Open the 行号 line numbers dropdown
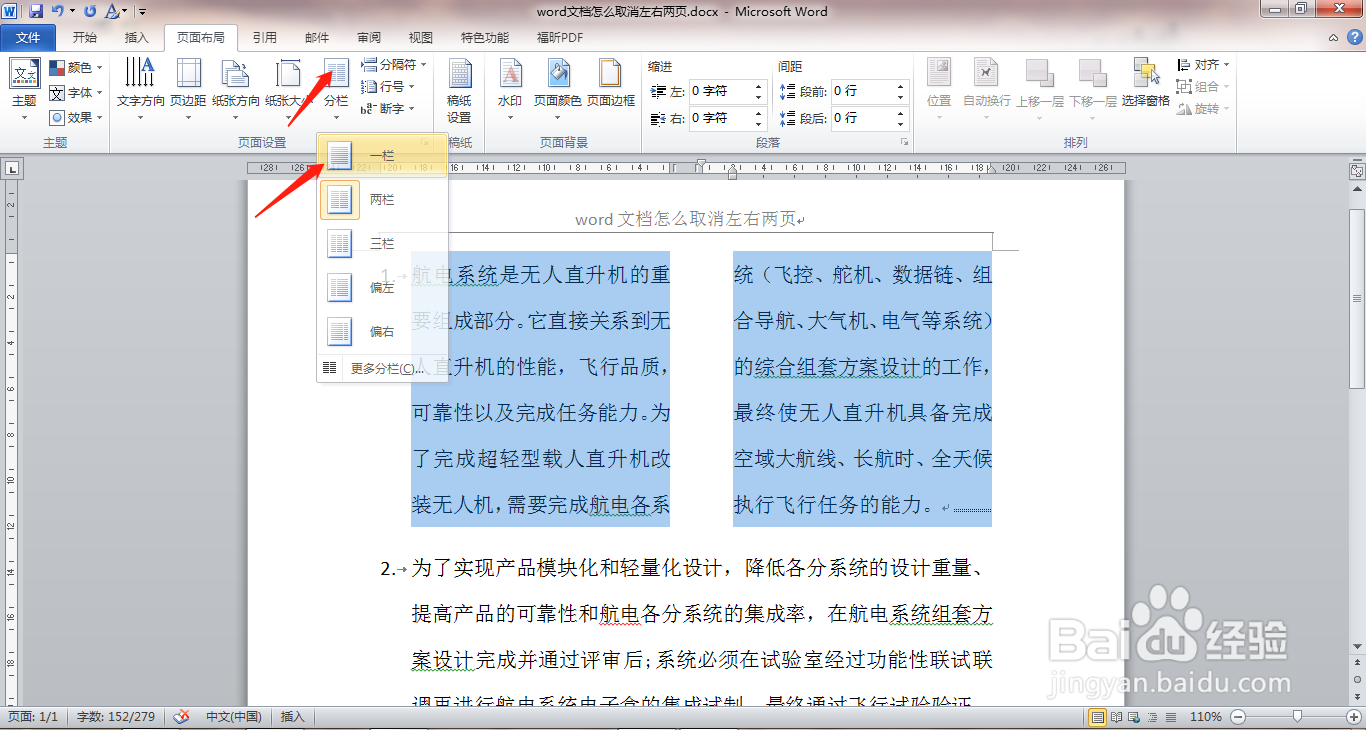Image resolution: width=1366 pixels, height=730 pixels. (387, 87)
